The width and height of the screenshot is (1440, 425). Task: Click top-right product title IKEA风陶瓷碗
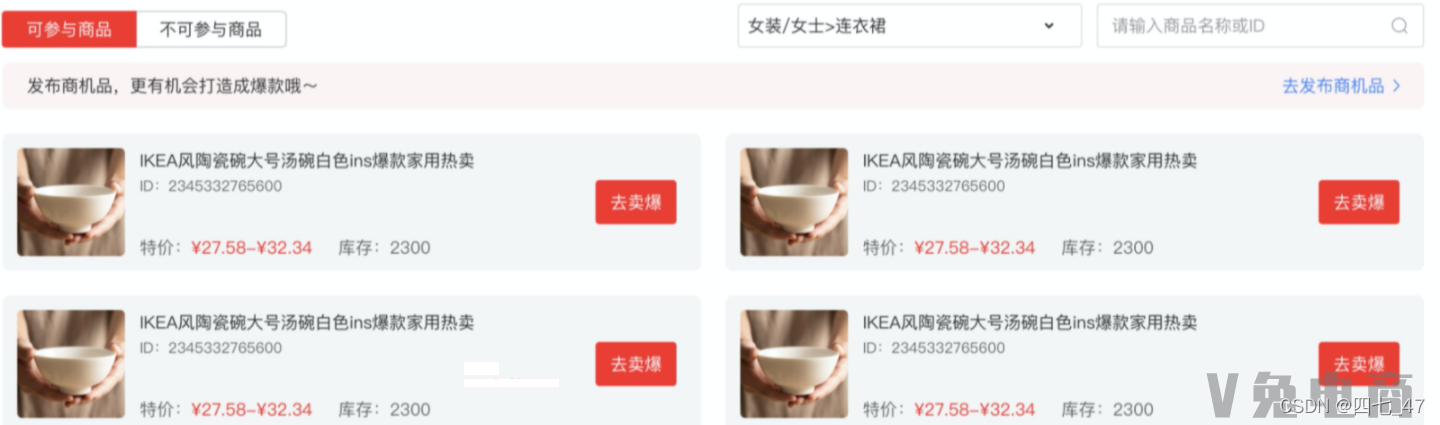[1030, 161]
